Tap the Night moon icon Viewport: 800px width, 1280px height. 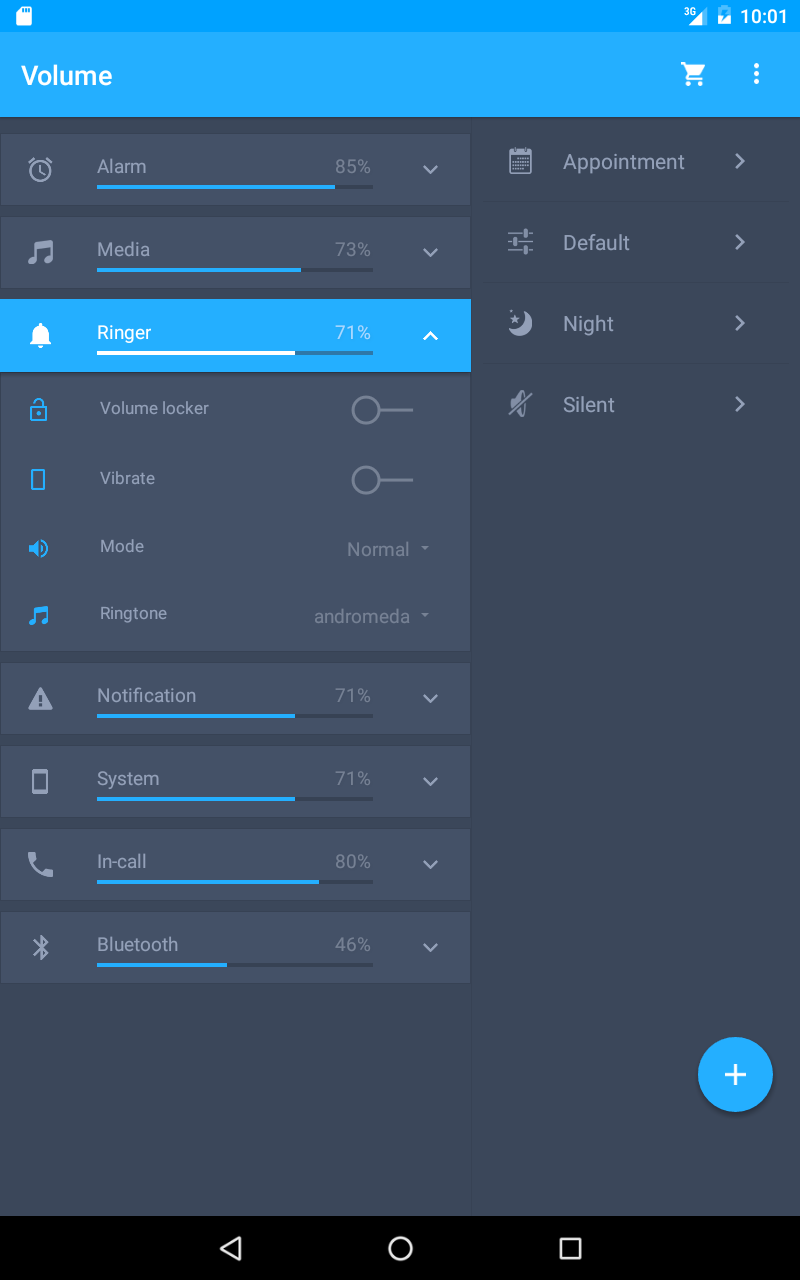pos(520,323)
